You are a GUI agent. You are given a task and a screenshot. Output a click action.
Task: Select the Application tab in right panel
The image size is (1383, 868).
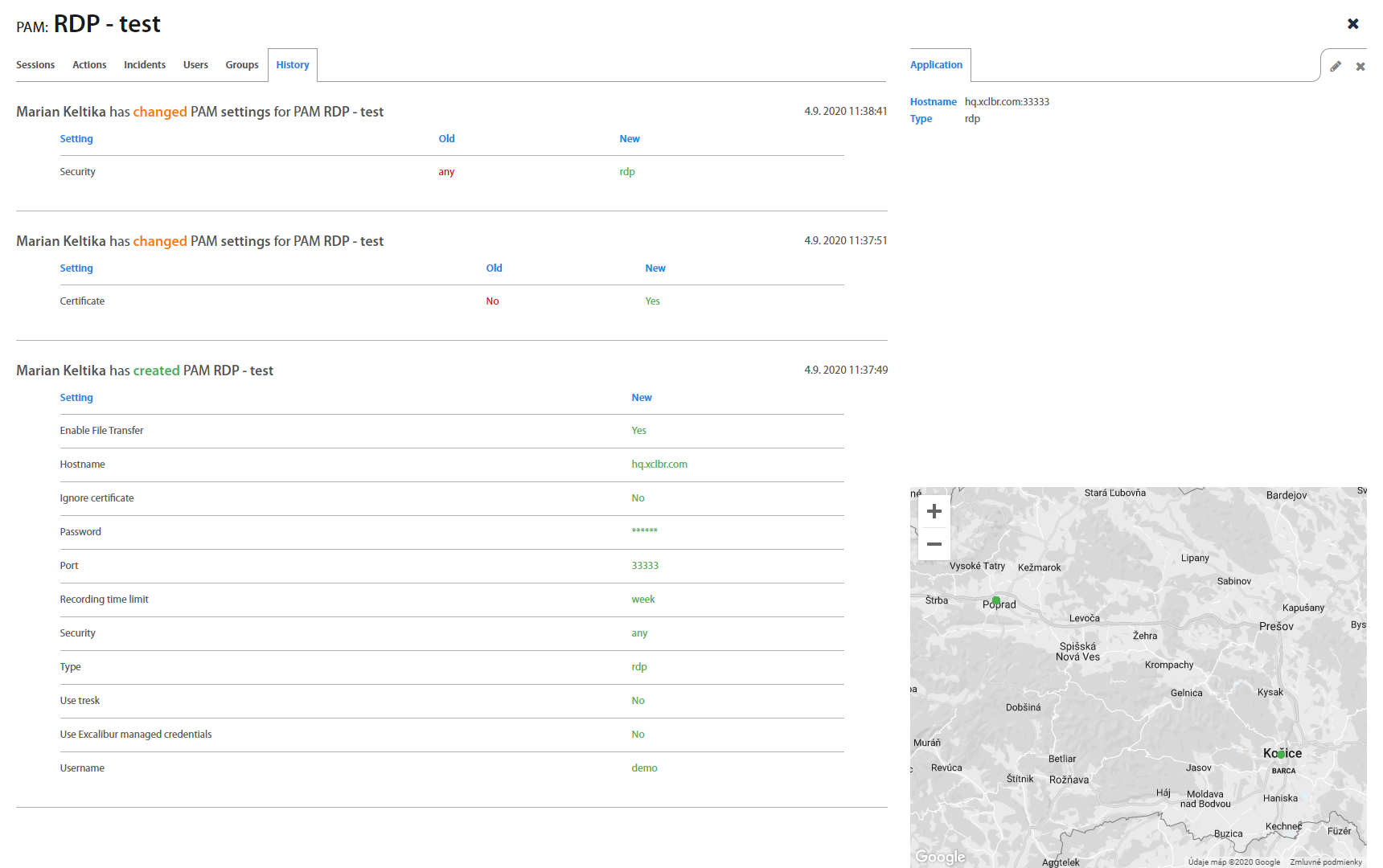[936, 65]
